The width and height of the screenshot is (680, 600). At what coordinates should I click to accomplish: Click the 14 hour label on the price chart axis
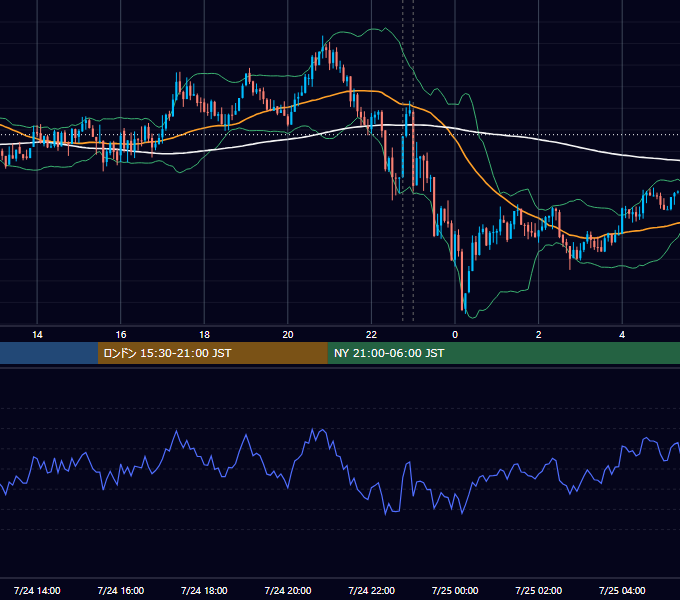(37, 335)
